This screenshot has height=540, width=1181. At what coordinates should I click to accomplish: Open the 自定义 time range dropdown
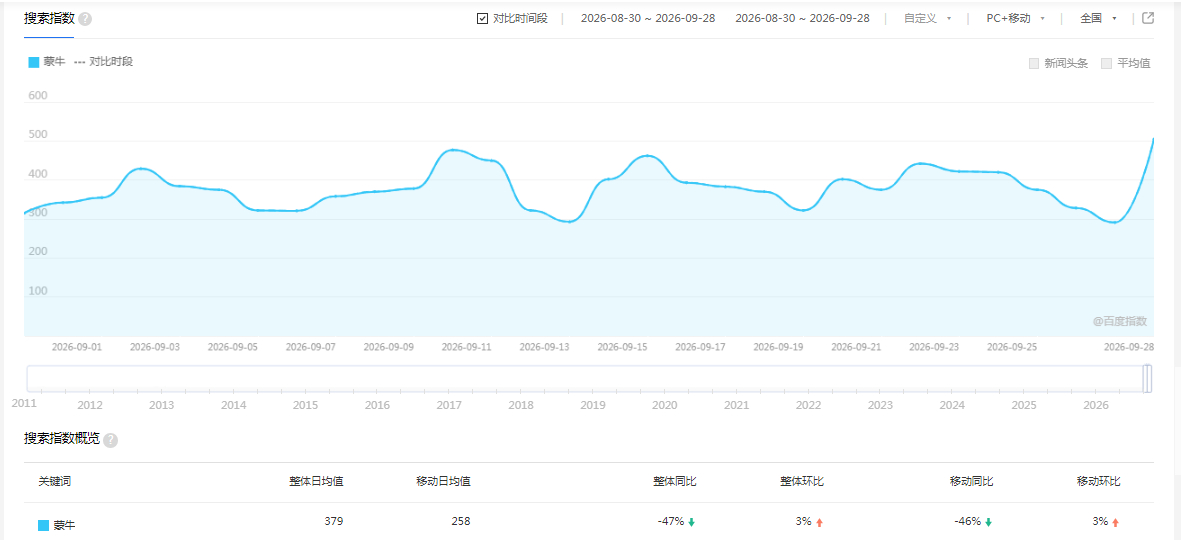(928, 18)
